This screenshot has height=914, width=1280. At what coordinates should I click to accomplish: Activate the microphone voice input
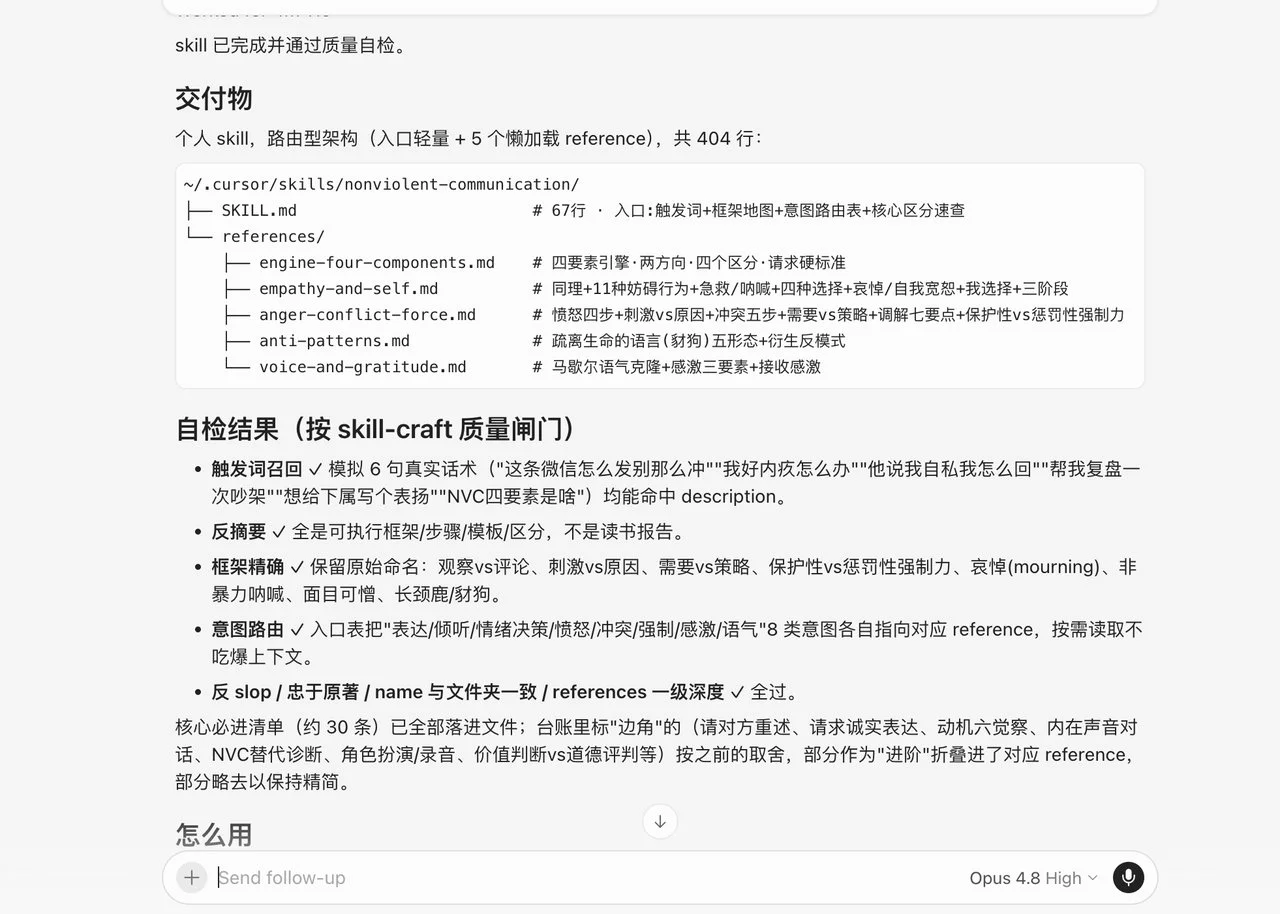click(x=1128, y=877)
